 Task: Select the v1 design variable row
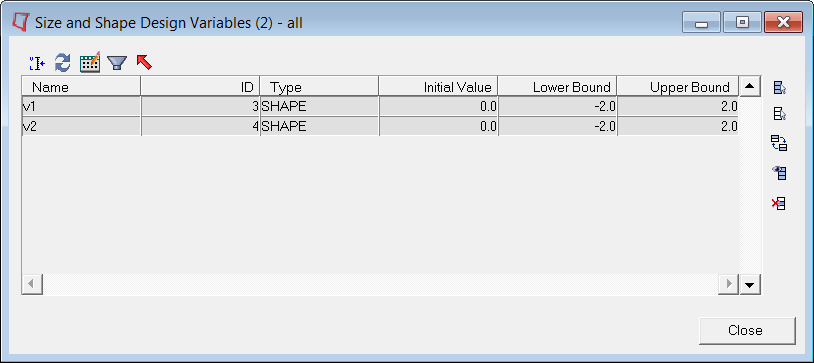coord(379,106)
